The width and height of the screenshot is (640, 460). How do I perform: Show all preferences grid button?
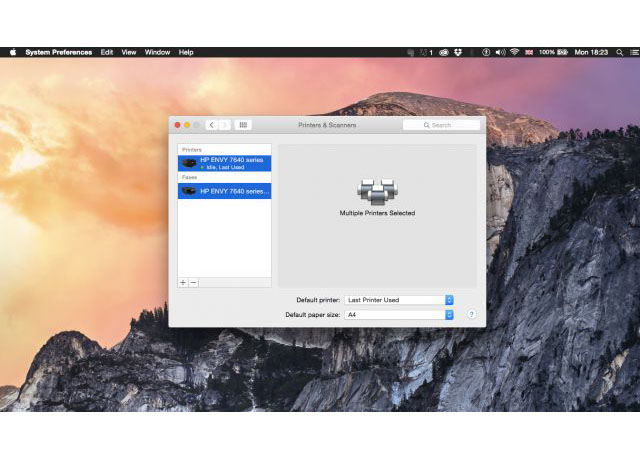click(x=243, y=125)
